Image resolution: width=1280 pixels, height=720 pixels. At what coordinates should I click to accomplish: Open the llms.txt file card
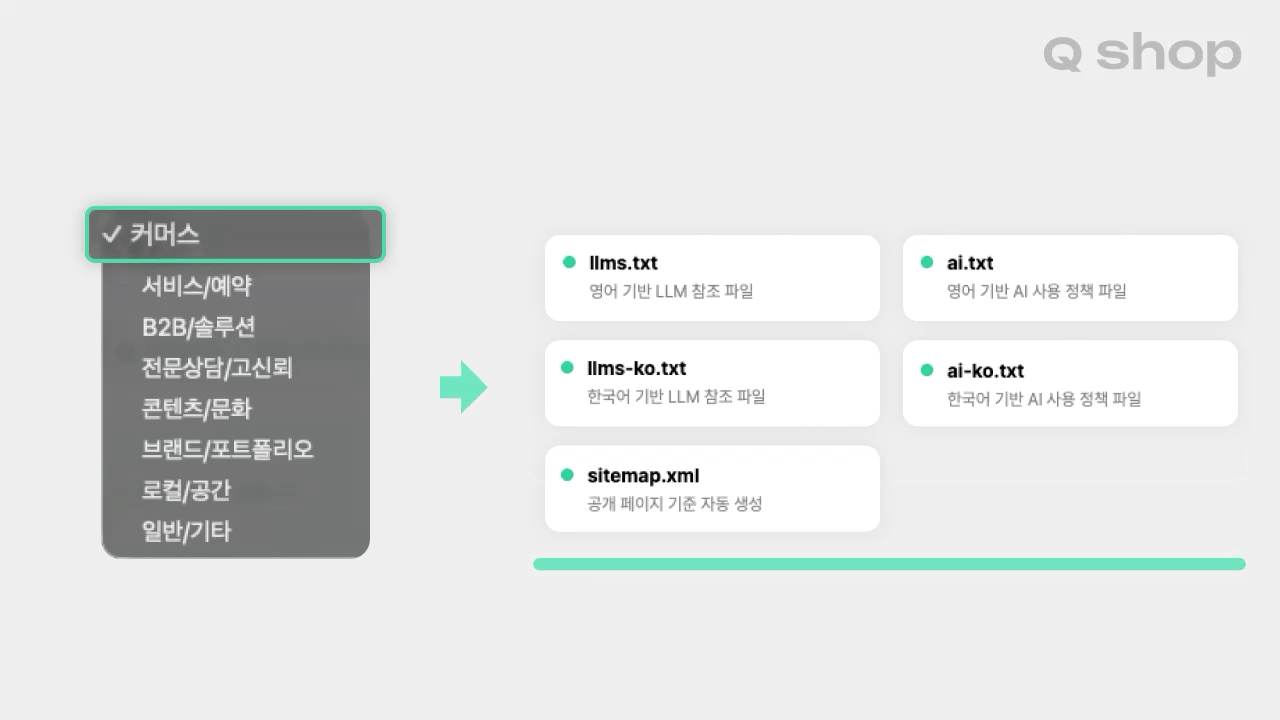(712, 278)
